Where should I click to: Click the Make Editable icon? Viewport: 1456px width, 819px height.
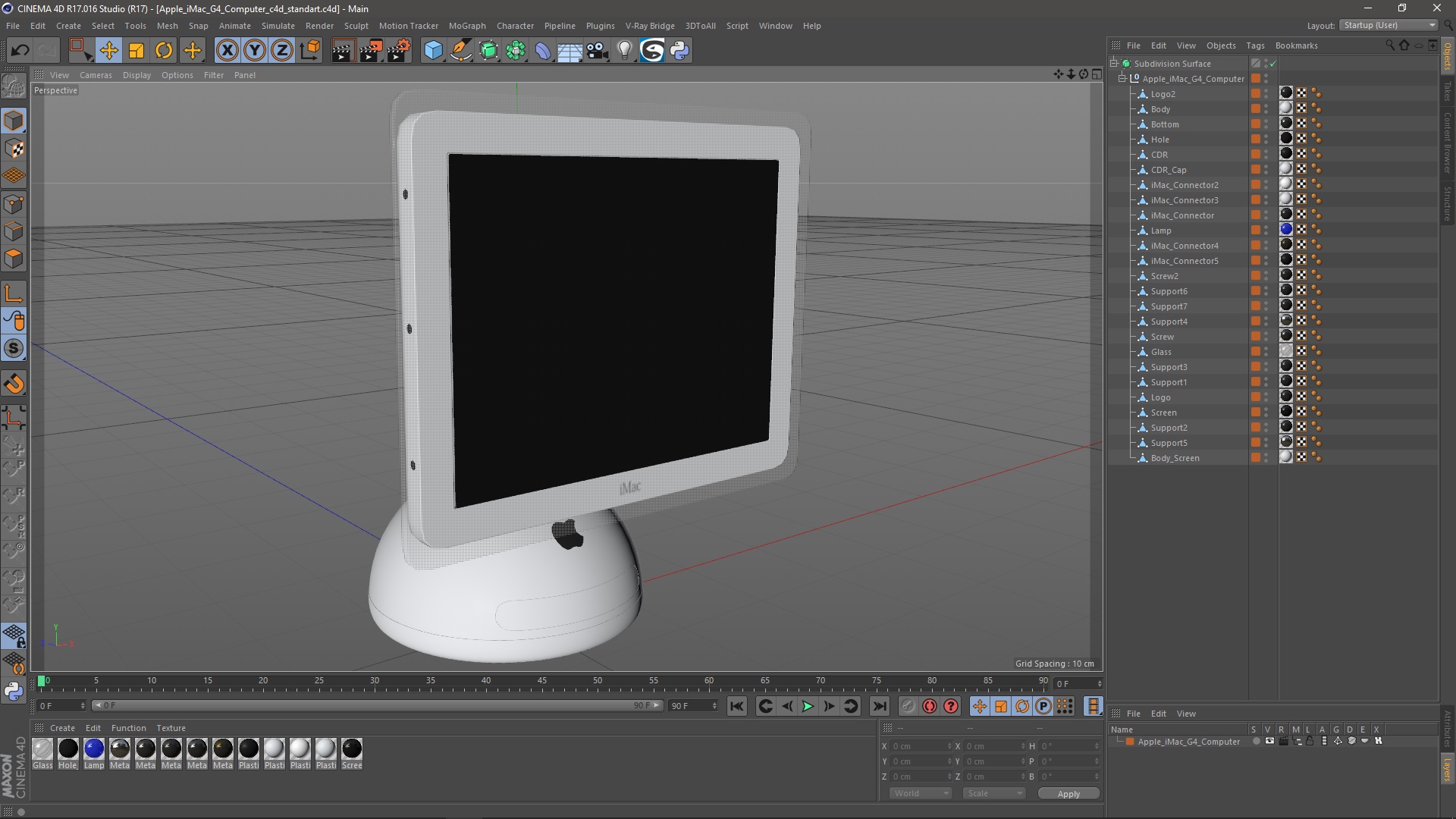[x=14, y=86]
